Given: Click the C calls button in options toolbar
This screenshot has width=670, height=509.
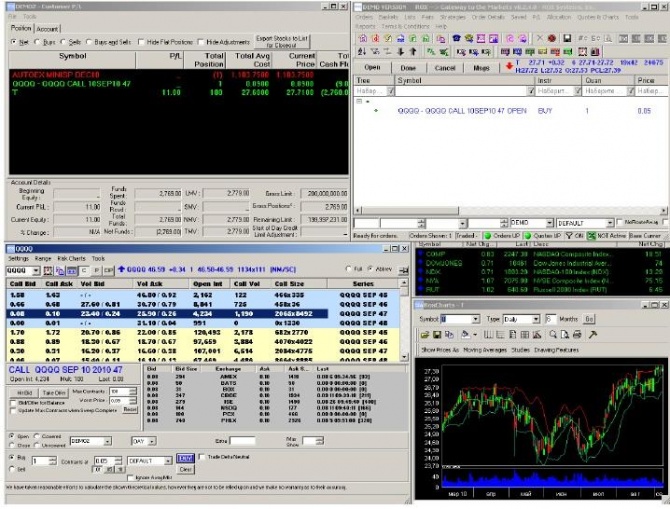Looking at the screenshot, I should point(84,271).
